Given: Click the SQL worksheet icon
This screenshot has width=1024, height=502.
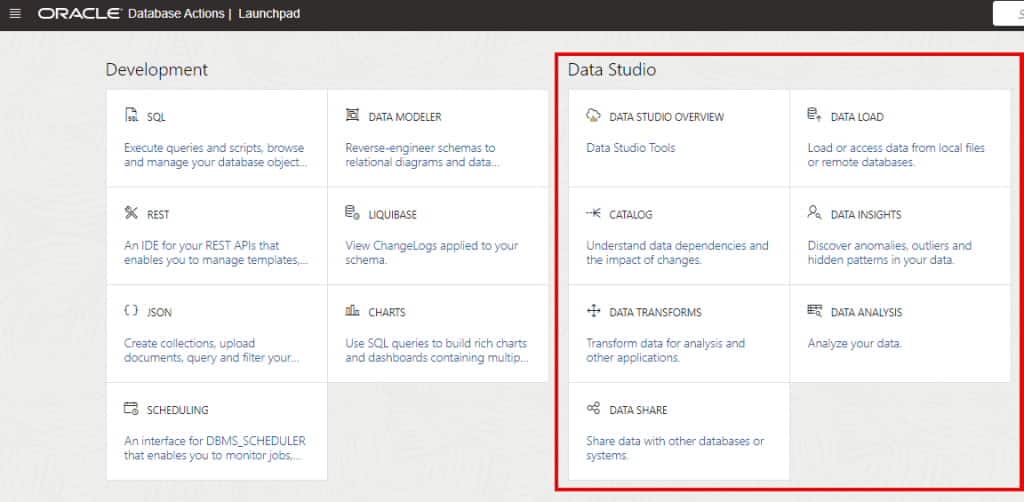Looking at the screenshot, I should tap(132, 116).
